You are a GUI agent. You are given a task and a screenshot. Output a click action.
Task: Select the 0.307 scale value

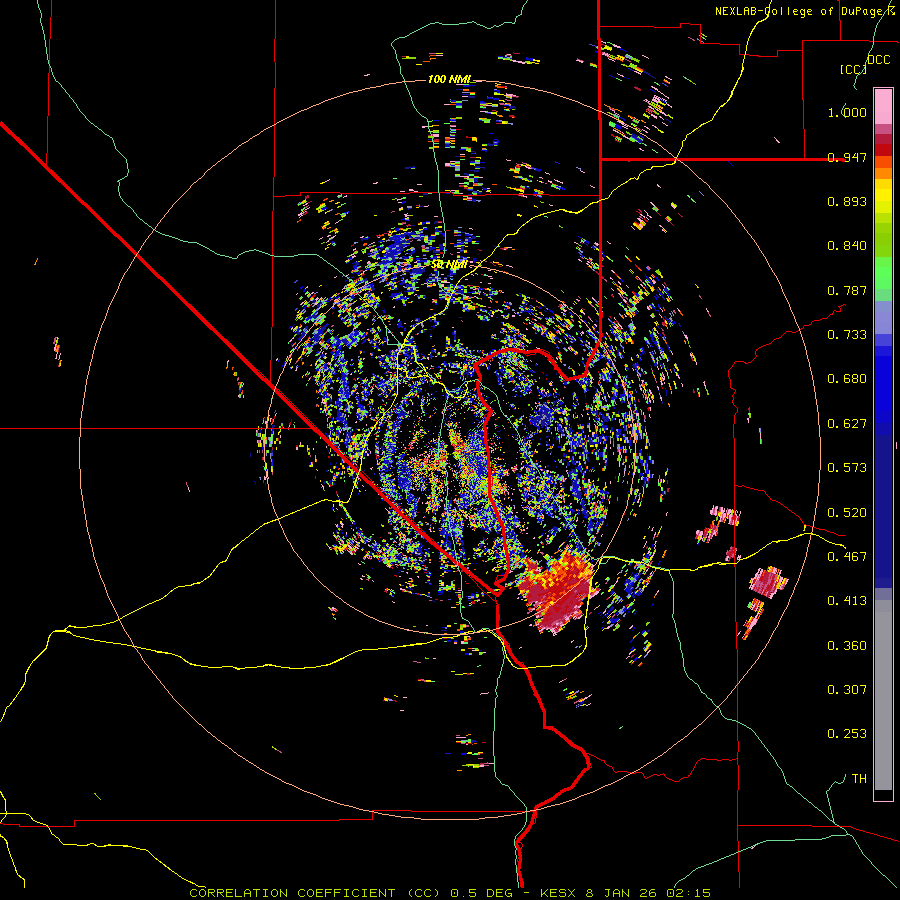pos(847,690)
